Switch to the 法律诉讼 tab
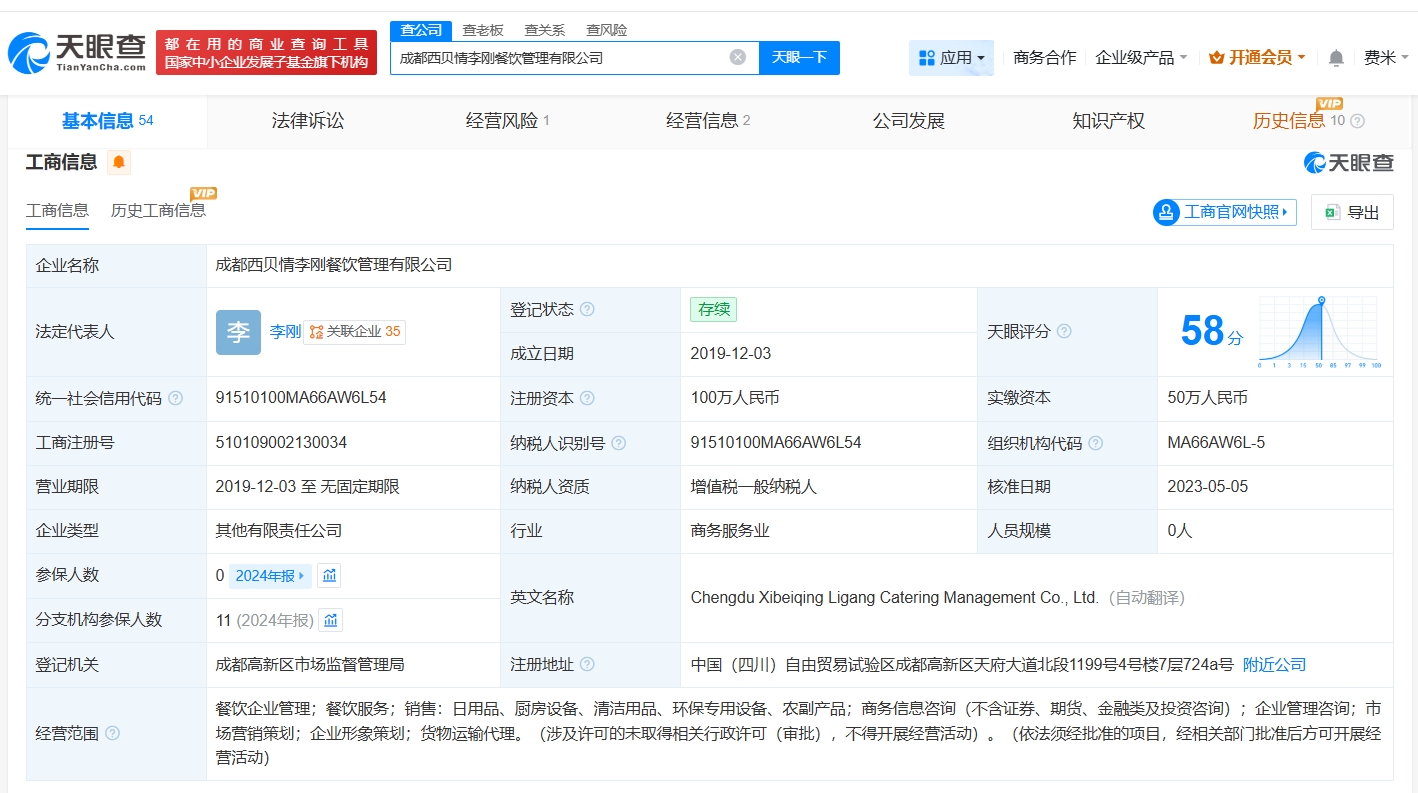This screenshot has width=1418, height=793. 307,121
